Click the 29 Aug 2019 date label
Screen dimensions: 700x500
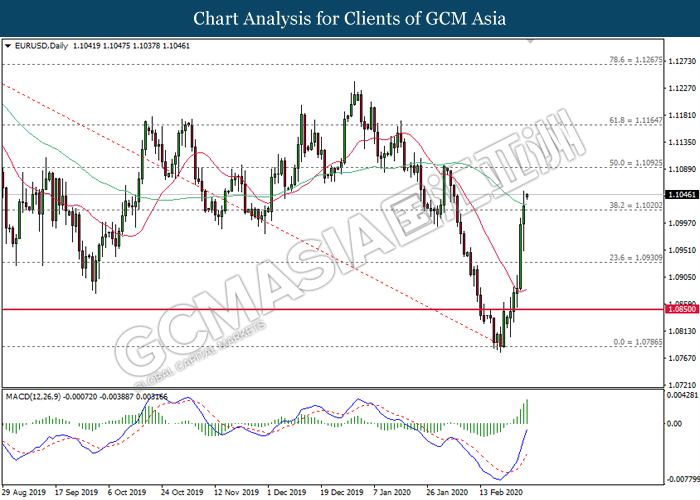[x=24, y=492]
